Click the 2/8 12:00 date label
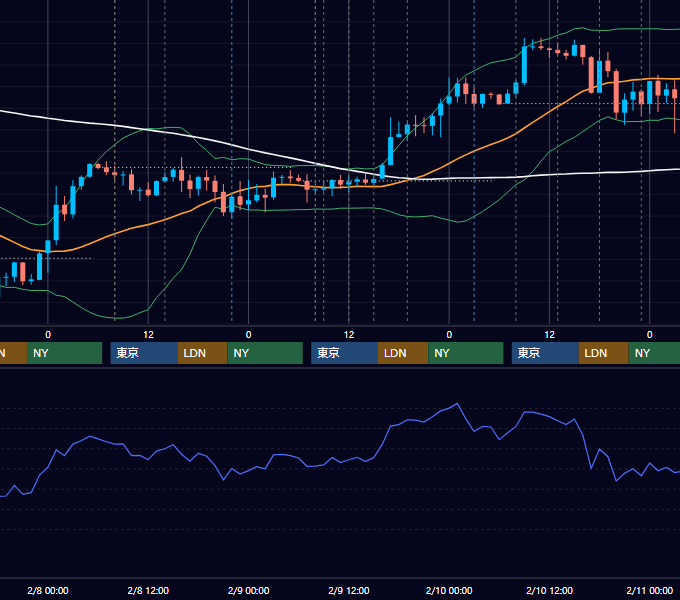The width and height of the screenshot is (680, 600). coord(148,590)
